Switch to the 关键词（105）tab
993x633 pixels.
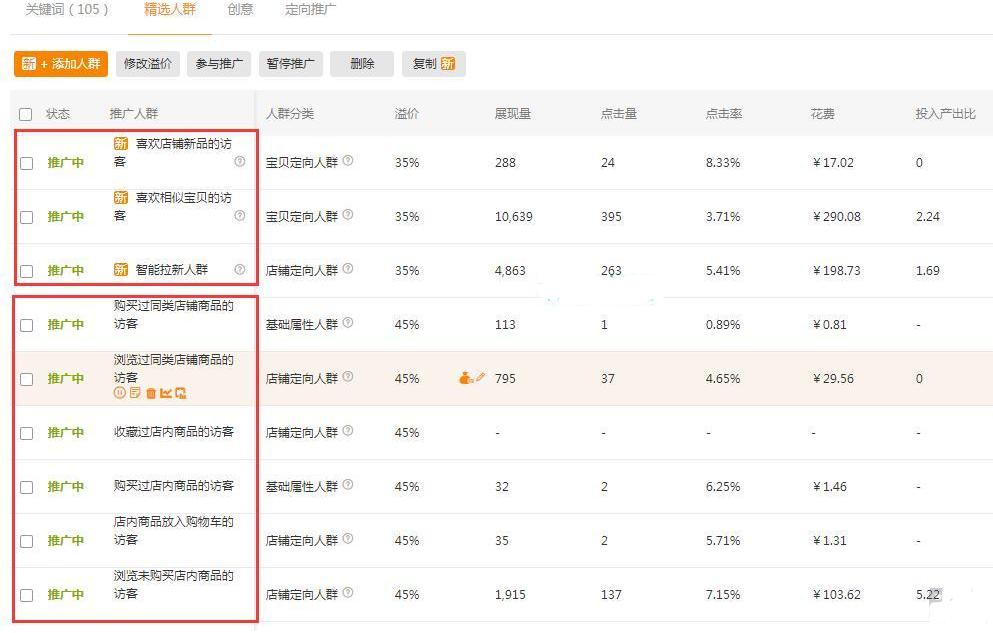pyautogui.click(x=66, y=10)
